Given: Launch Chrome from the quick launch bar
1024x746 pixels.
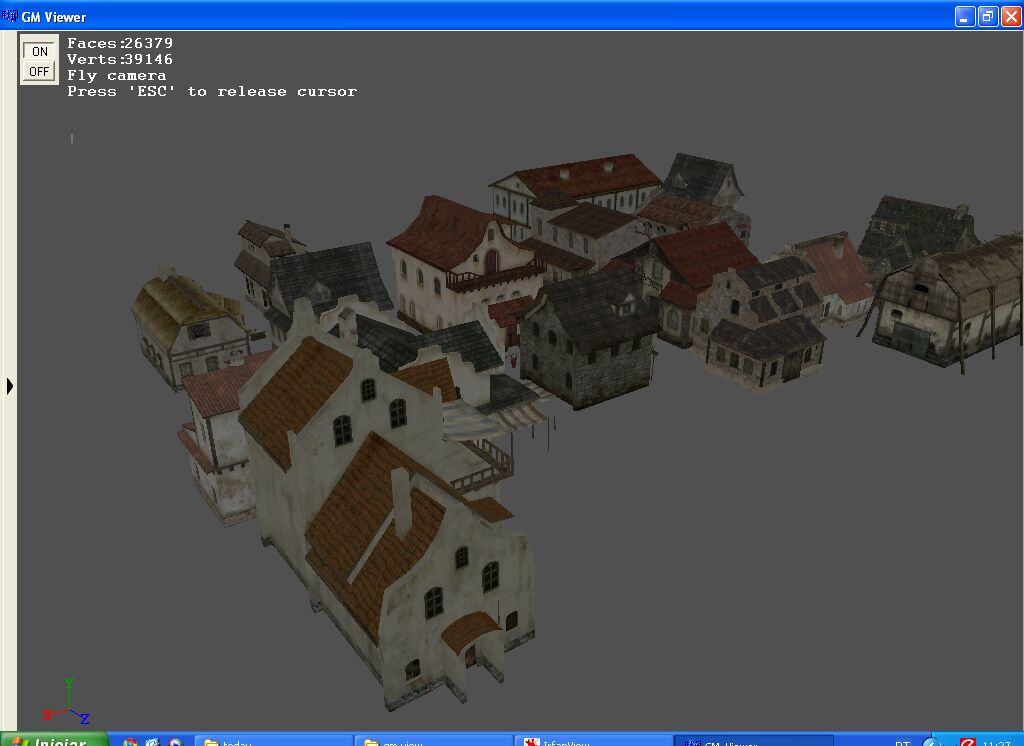Looking at the screenshot, I should coord(130,742).
